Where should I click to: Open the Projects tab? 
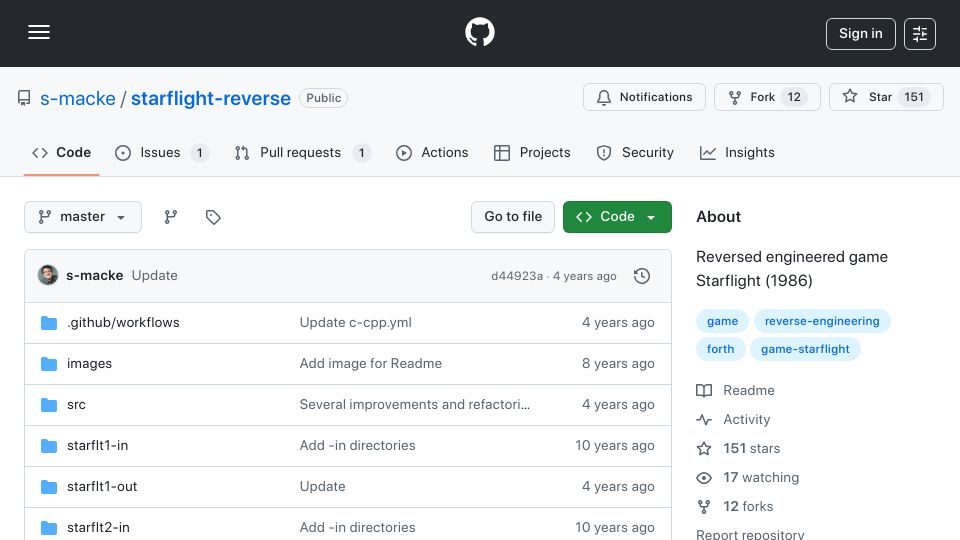[532, 152]
